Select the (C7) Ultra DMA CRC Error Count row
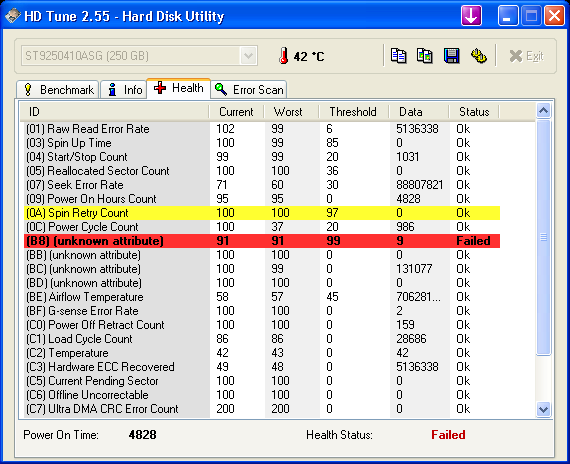Image resolution: width=570 pixels, height=464 pixels. pos(262,409)
